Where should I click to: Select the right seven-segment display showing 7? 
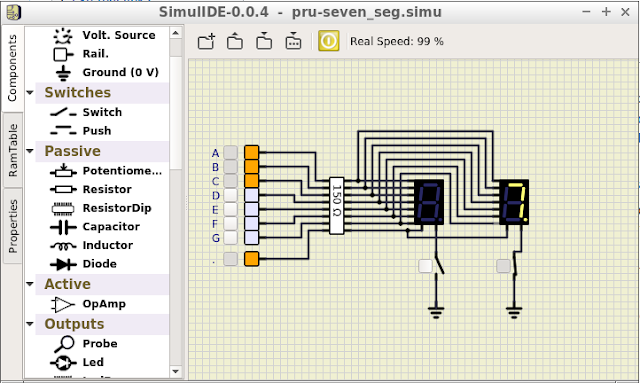point(514,202)
